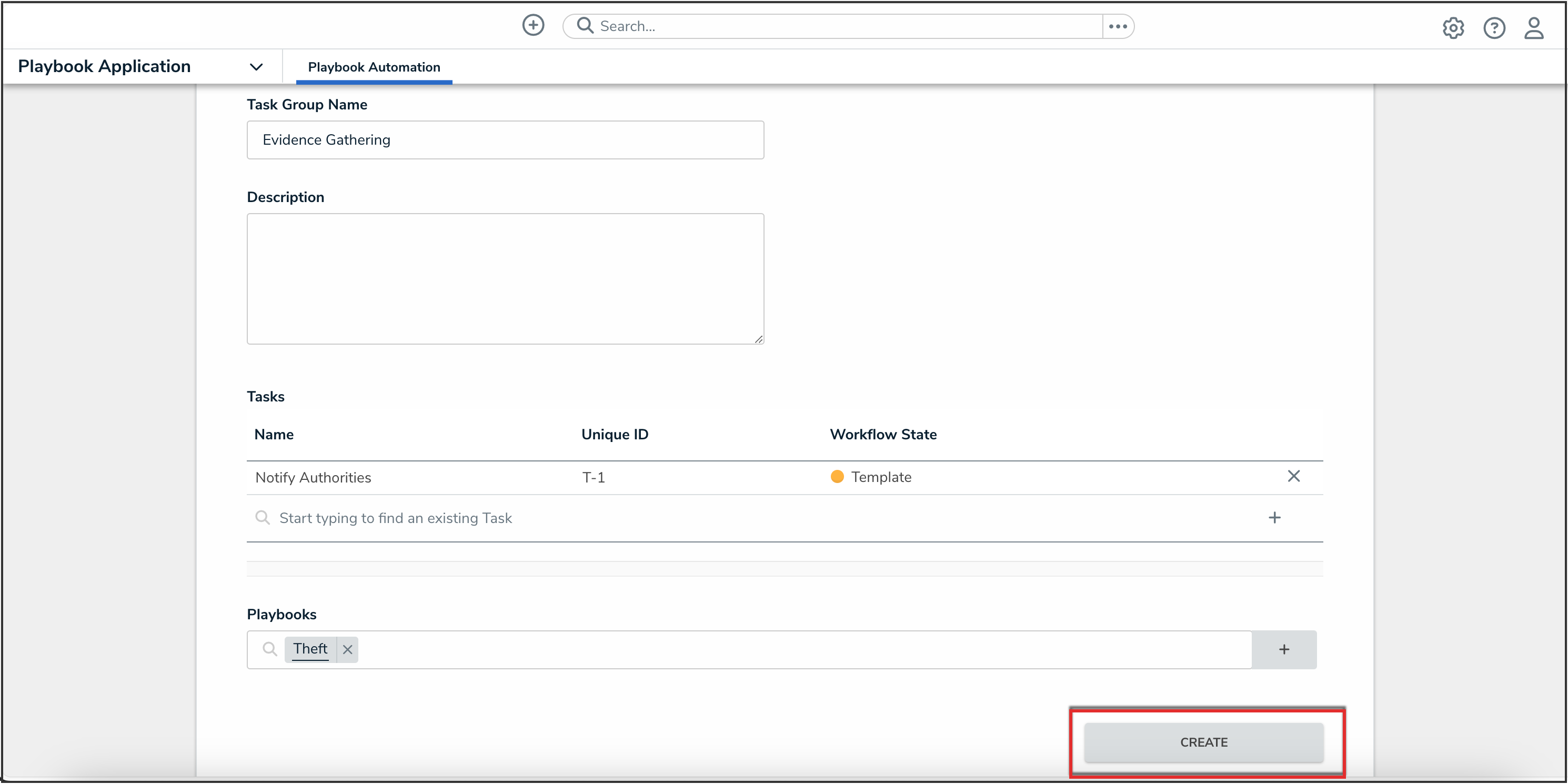
Task: Click the Notify Authorities task row
Action: pos(313,477)
